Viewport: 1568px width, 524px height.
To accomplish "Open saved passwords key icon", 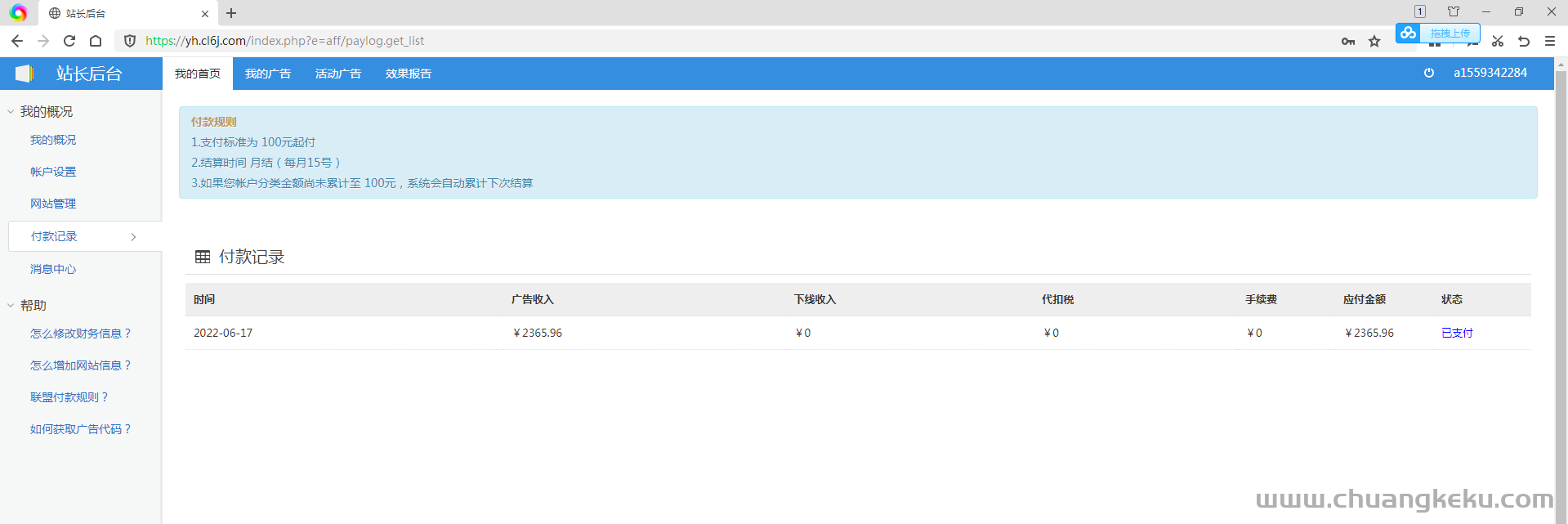I will (1348, 41).
